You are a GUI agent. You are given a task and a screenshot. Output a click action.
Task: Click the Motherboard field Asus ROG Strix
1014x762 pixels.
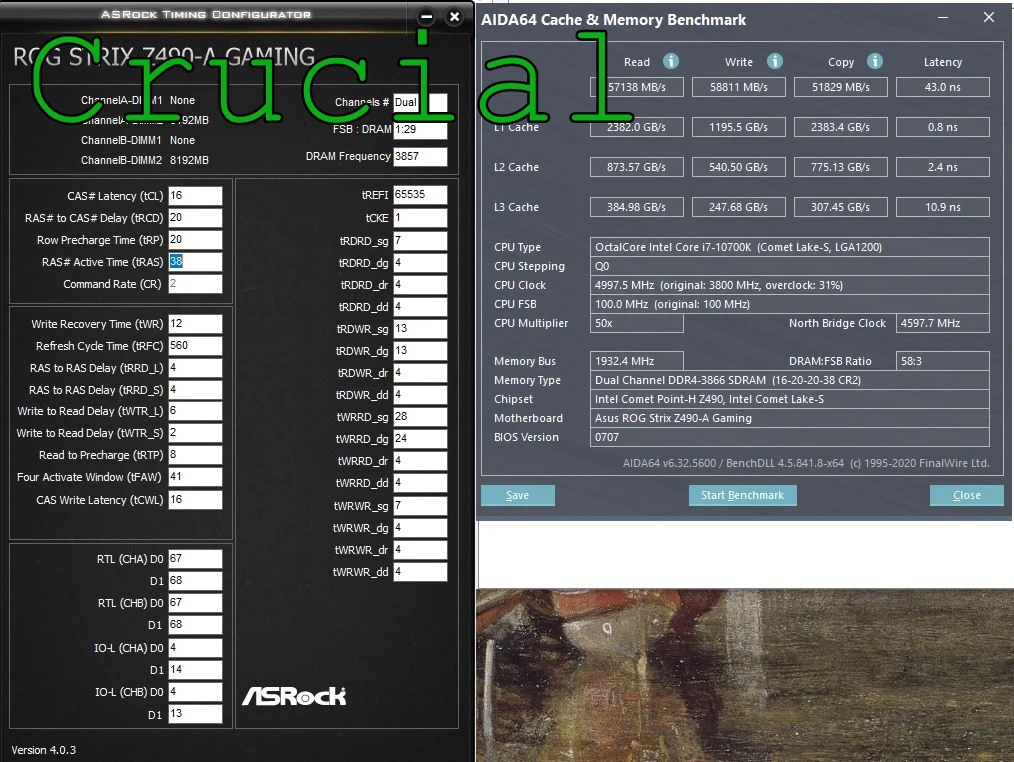click(x=790, y=419)
